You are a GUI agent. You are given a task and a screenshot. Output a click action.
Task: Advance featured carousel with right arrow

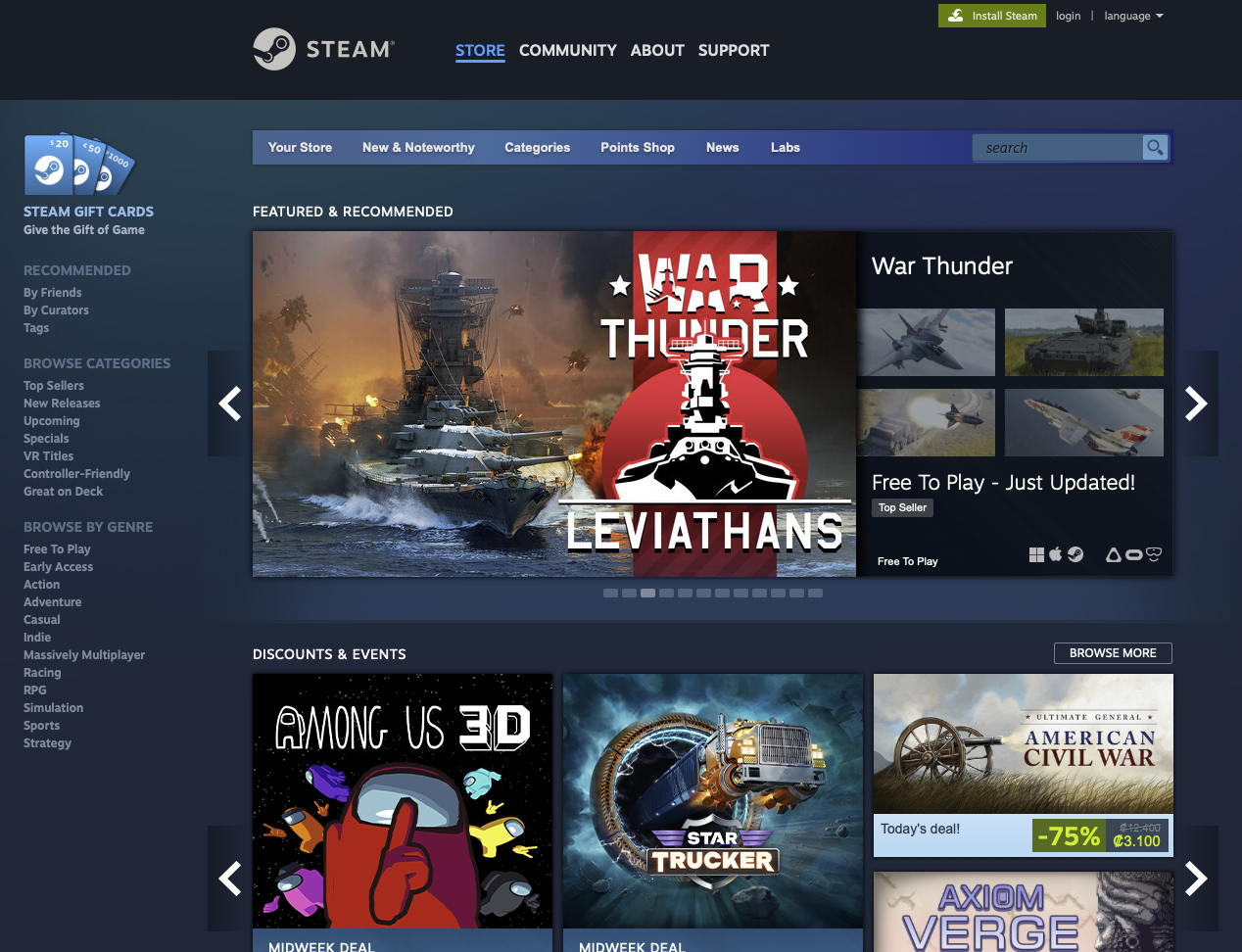[x=1196, y=404]
